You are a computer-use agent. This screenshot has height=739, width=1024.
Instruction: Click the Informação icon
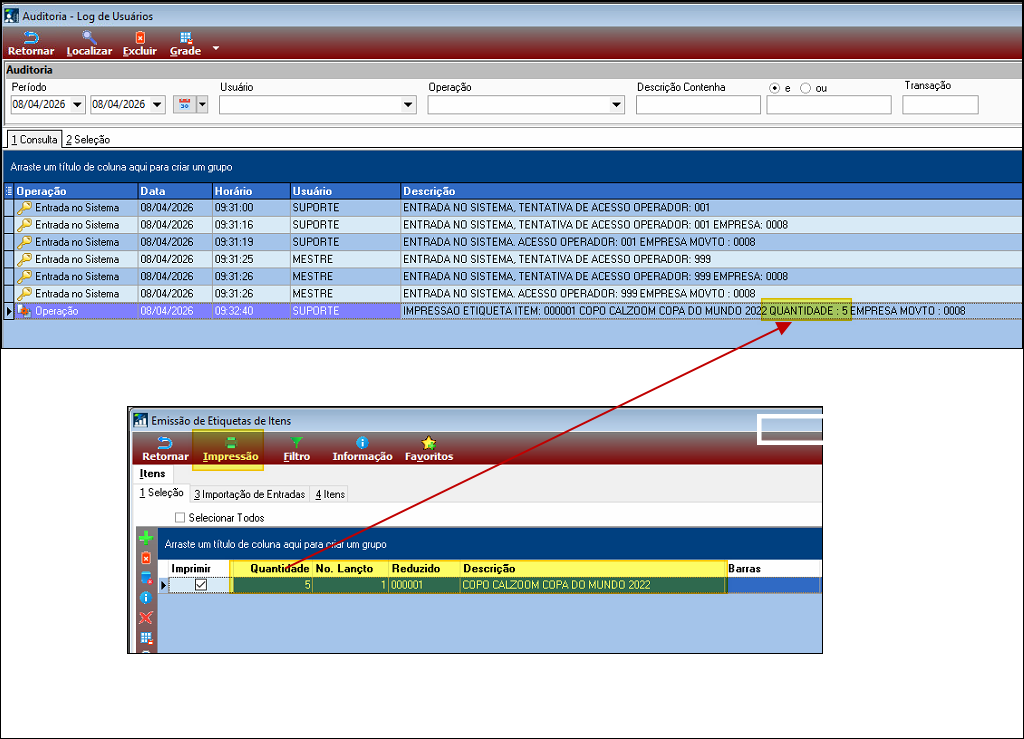pyautogui.click(x=362, y=443)
